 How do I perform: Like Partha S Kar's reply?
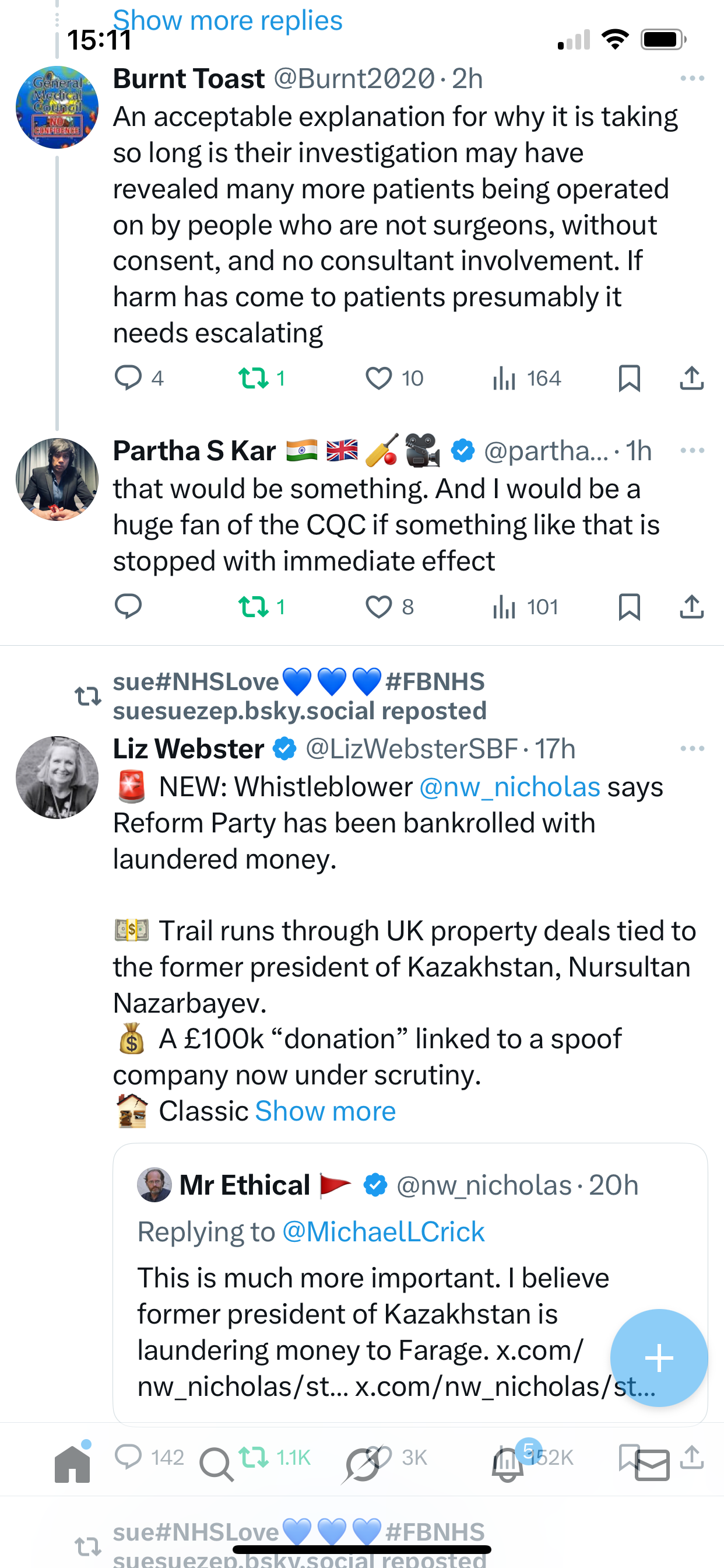tap(378, 607)
